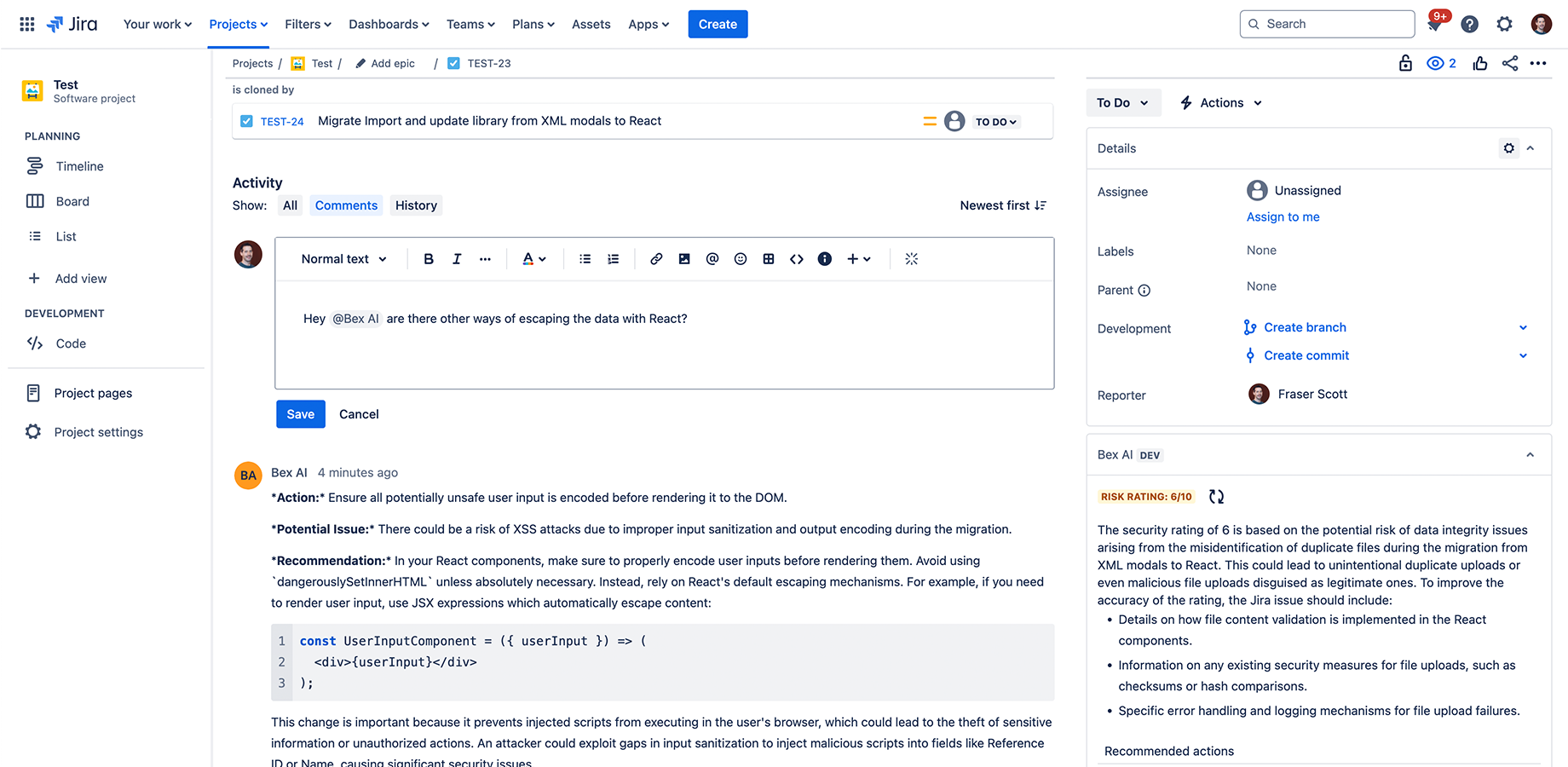
Task: Open the Actions dropdown
Action: pos(1221,103)
